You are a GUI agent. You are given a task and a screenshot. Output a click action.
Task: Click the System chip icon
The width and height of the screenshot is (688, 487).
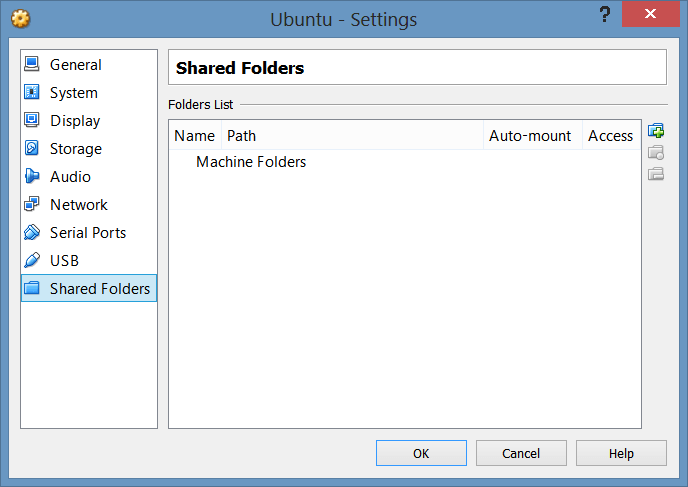(x=32, y=92)
